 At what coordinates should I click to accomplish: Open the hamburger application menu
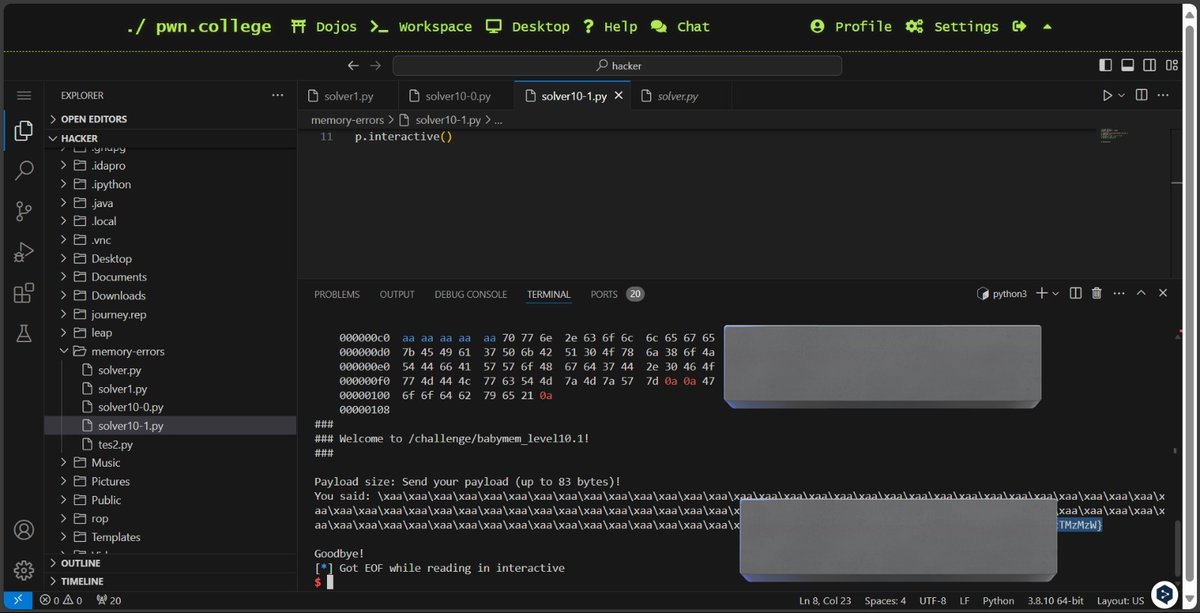[24, 95]
